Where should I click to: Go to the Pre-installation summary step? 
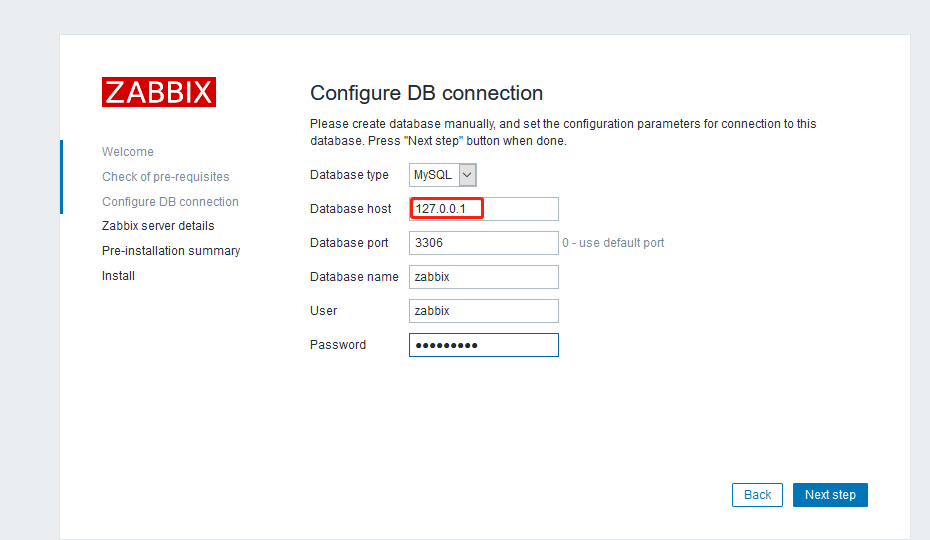(171, 251)
